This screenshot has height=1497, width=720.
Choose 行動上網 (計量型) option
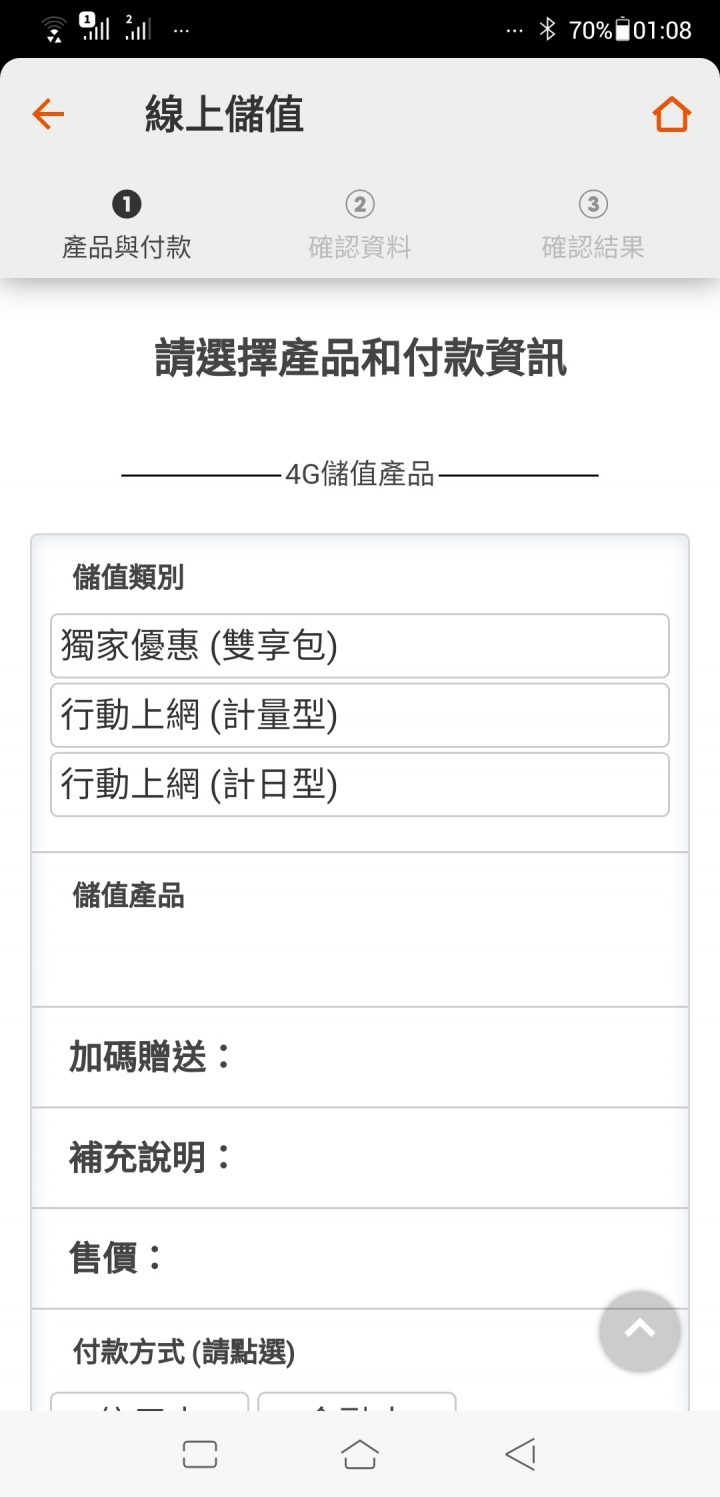(360, 715)
